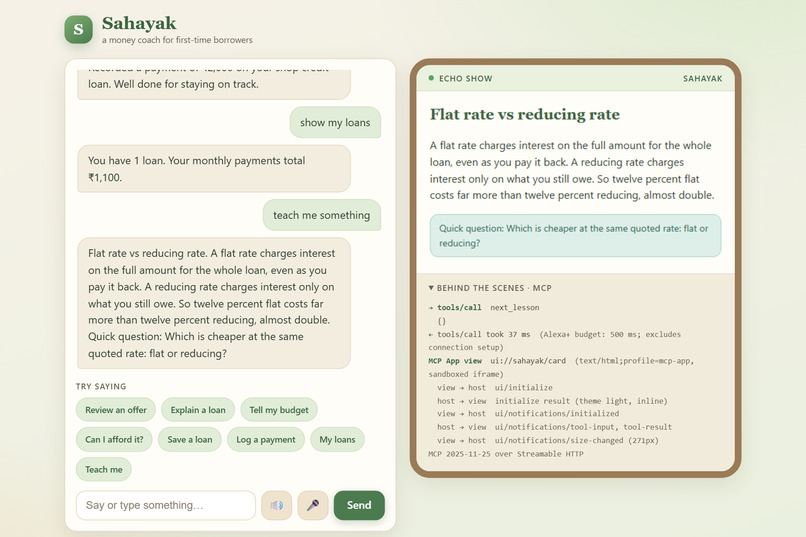
Task: Activate the microphone icon button
Action: point(313,505)
